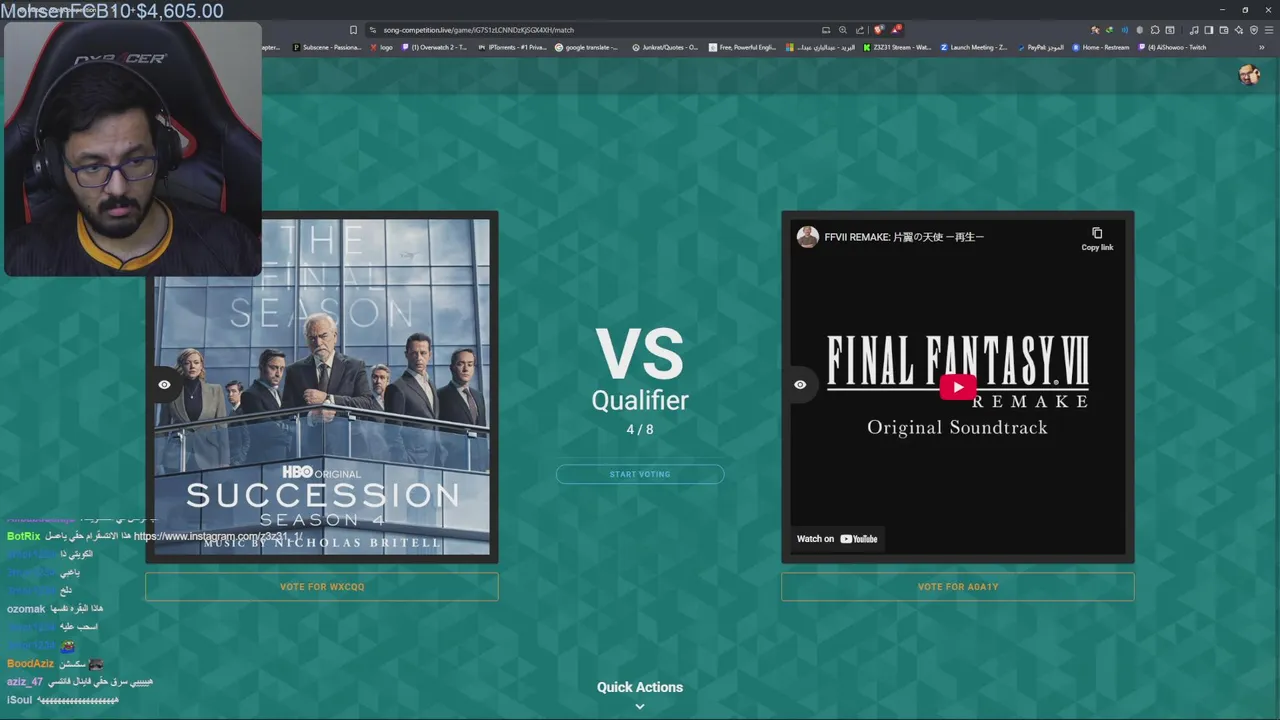Click the zoom magnifier icon in address bar
Viewport: 1280px width, 720px height.
pos(843,30)
